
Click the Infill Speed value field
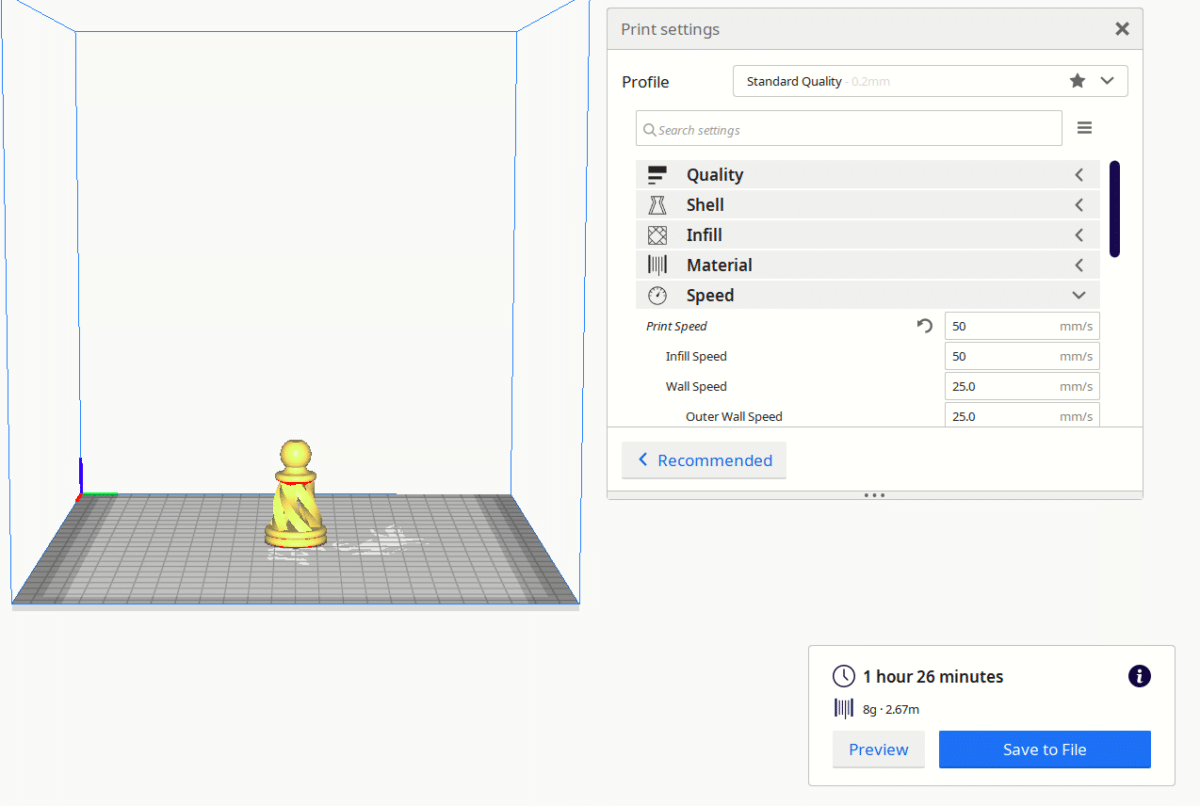click(x=1010, y=356)
